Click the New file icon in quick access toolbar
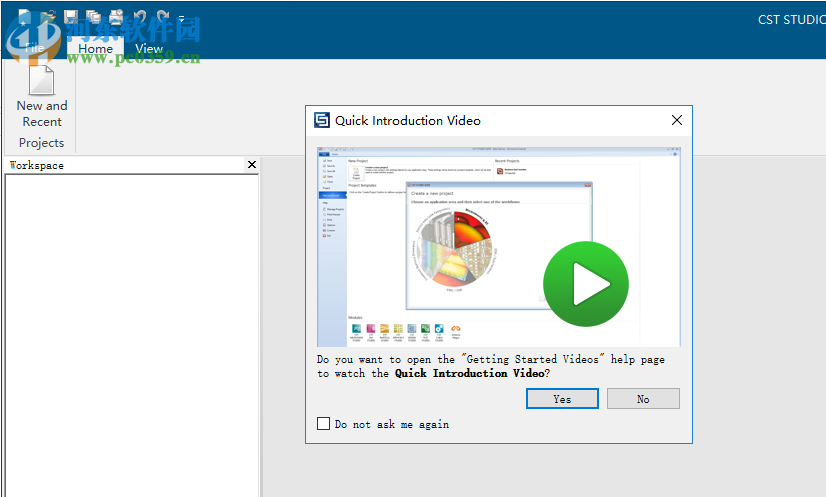This screenshot has width=826, height=497. (x=25, y=17)
